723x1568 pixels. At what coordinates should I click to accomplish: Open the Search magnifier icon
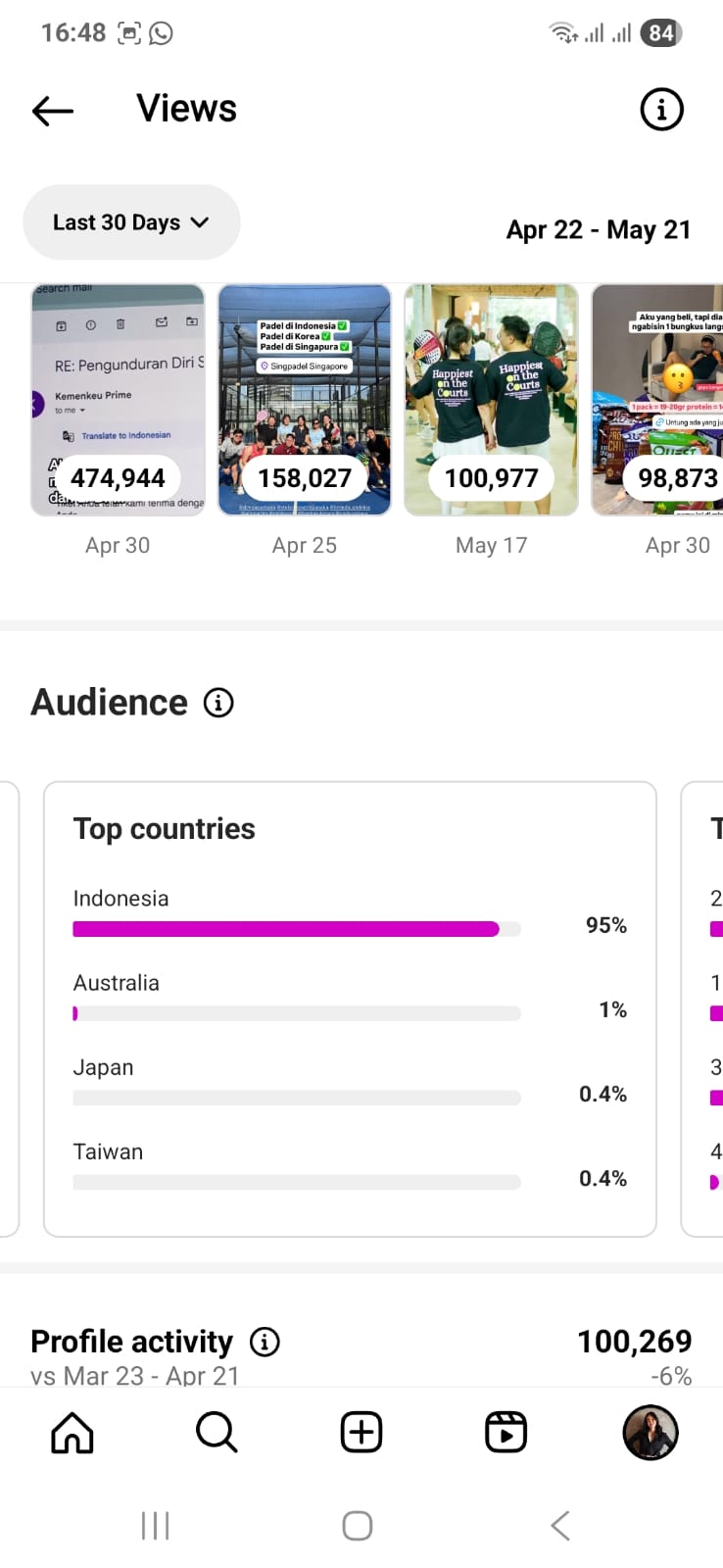click(x=217, y=1433)
